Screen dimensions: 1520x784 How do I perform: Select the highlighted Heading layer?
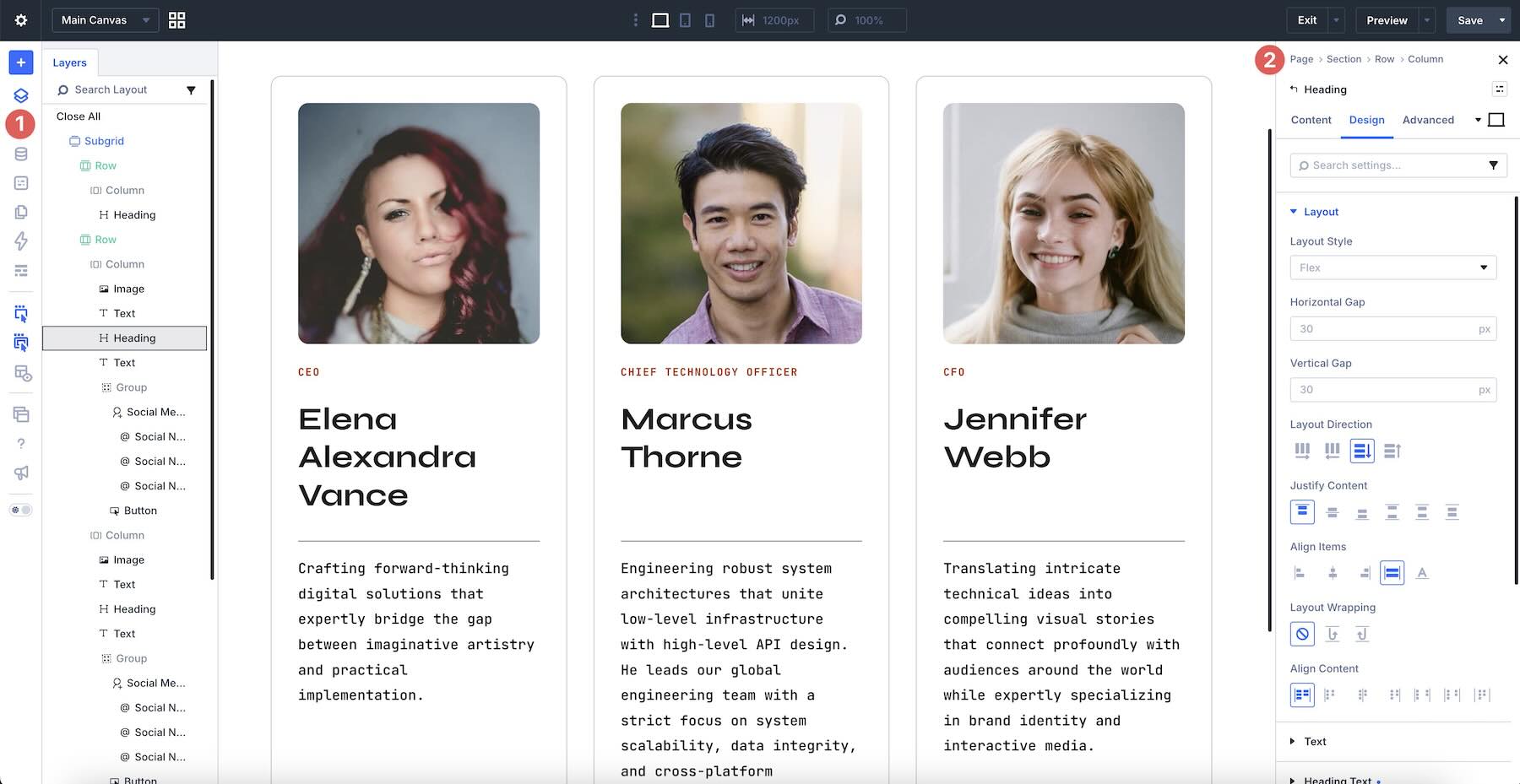pyautogui.click(x=124, y=338)
